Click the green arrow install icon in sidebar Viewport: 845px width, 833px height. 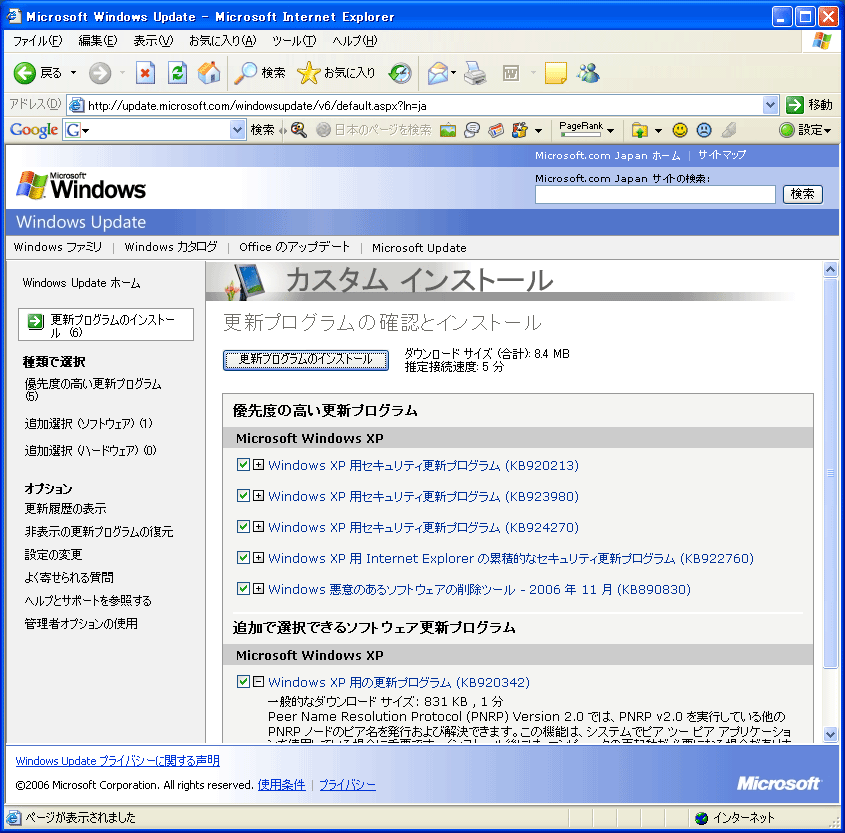36,322
